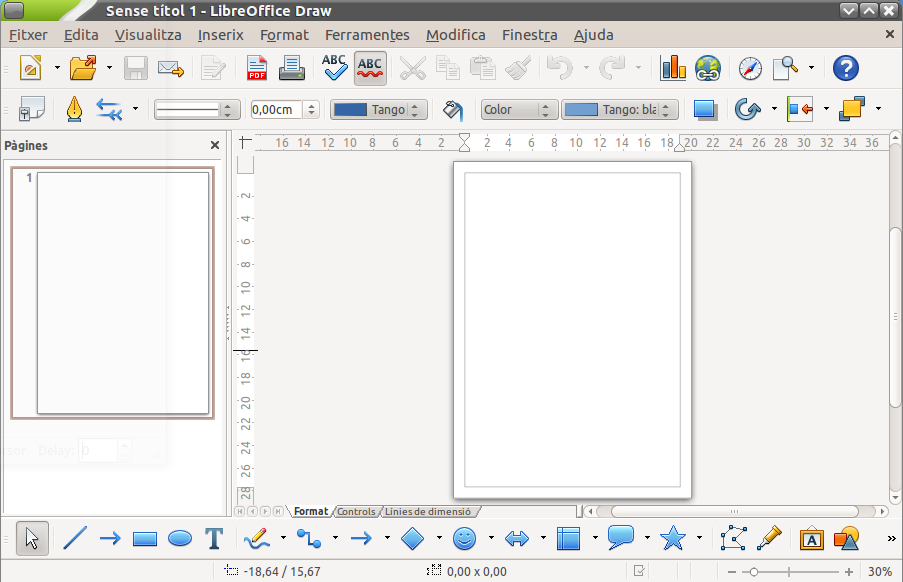
Task: Click the zoom out minus button
Action: pos(732,572)
